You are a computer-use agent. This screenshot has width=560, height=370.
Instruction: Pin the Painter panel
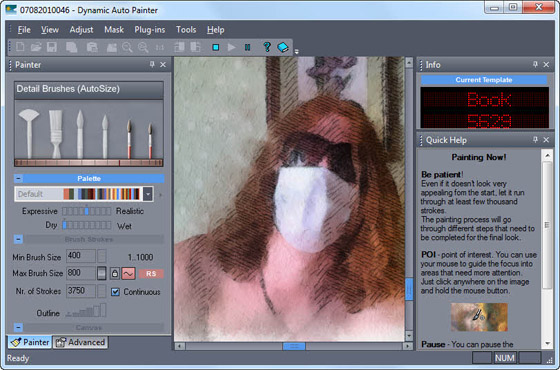point(152,65)
